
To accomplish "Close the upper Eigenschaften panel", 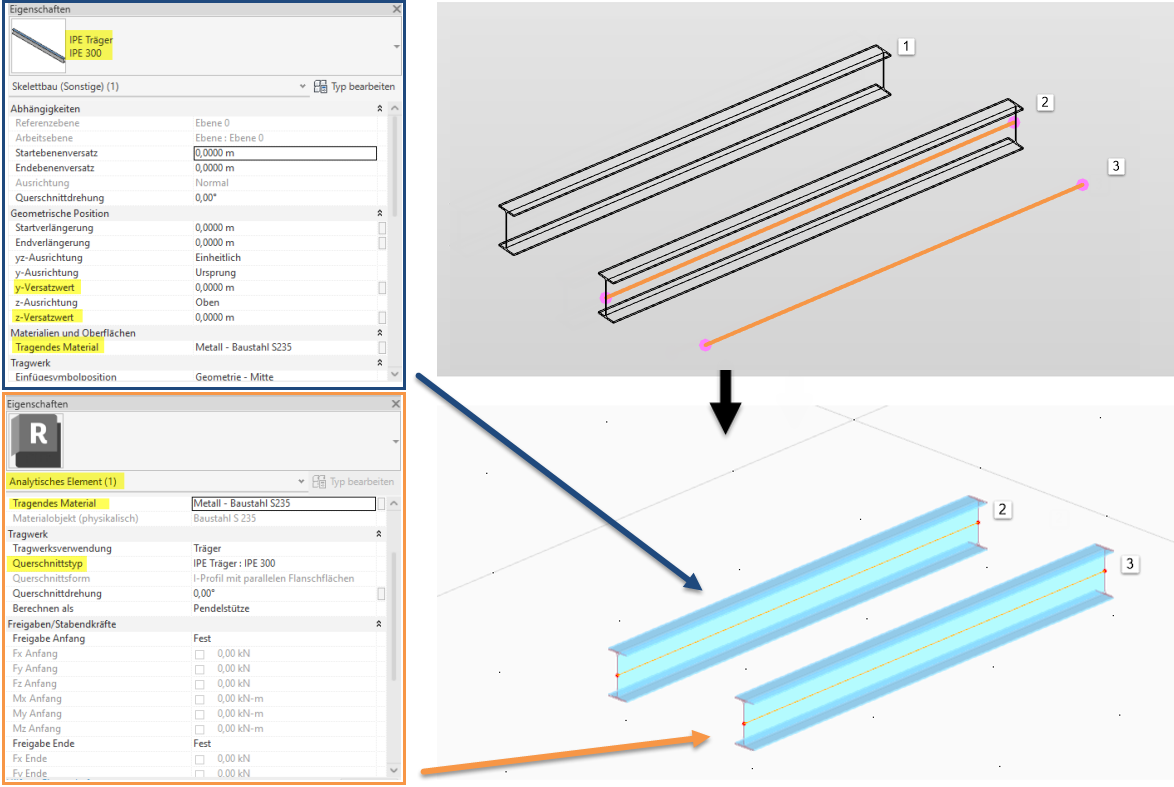I will click(397, 9).
